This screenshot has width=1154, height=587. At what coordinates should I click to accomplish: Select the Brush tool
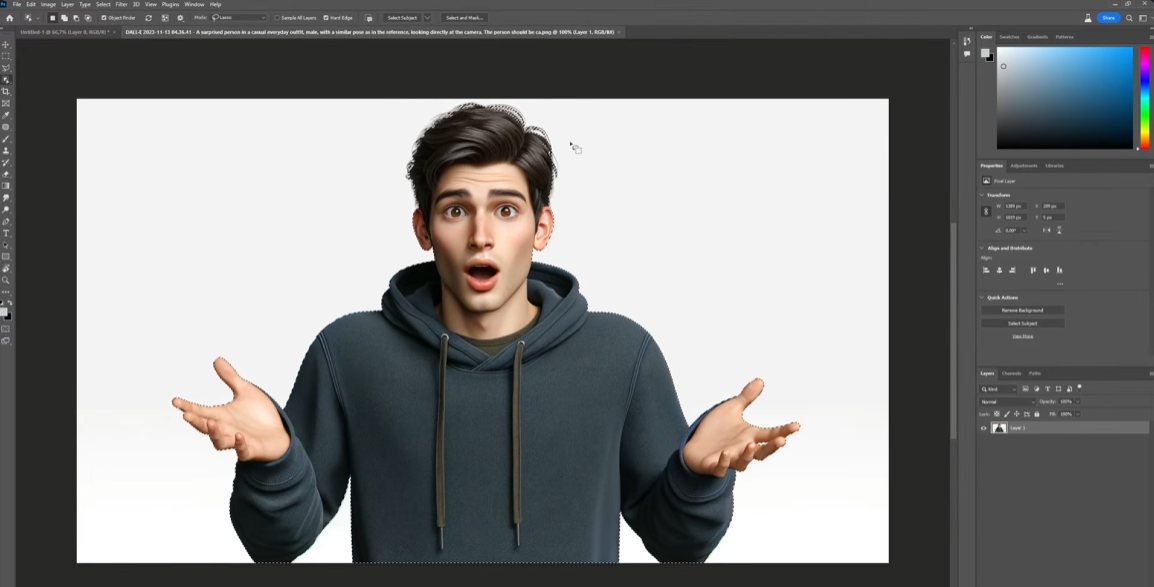pos(6,138)
